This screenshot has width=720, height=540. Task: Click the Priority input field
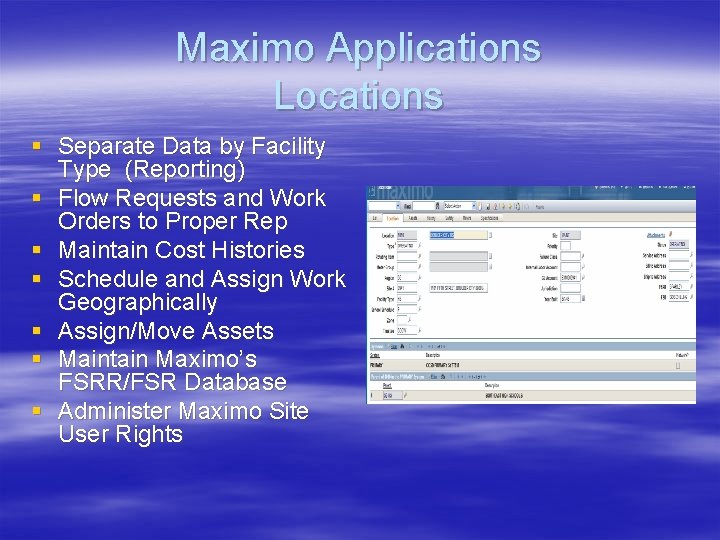click(x=565, y=246)
